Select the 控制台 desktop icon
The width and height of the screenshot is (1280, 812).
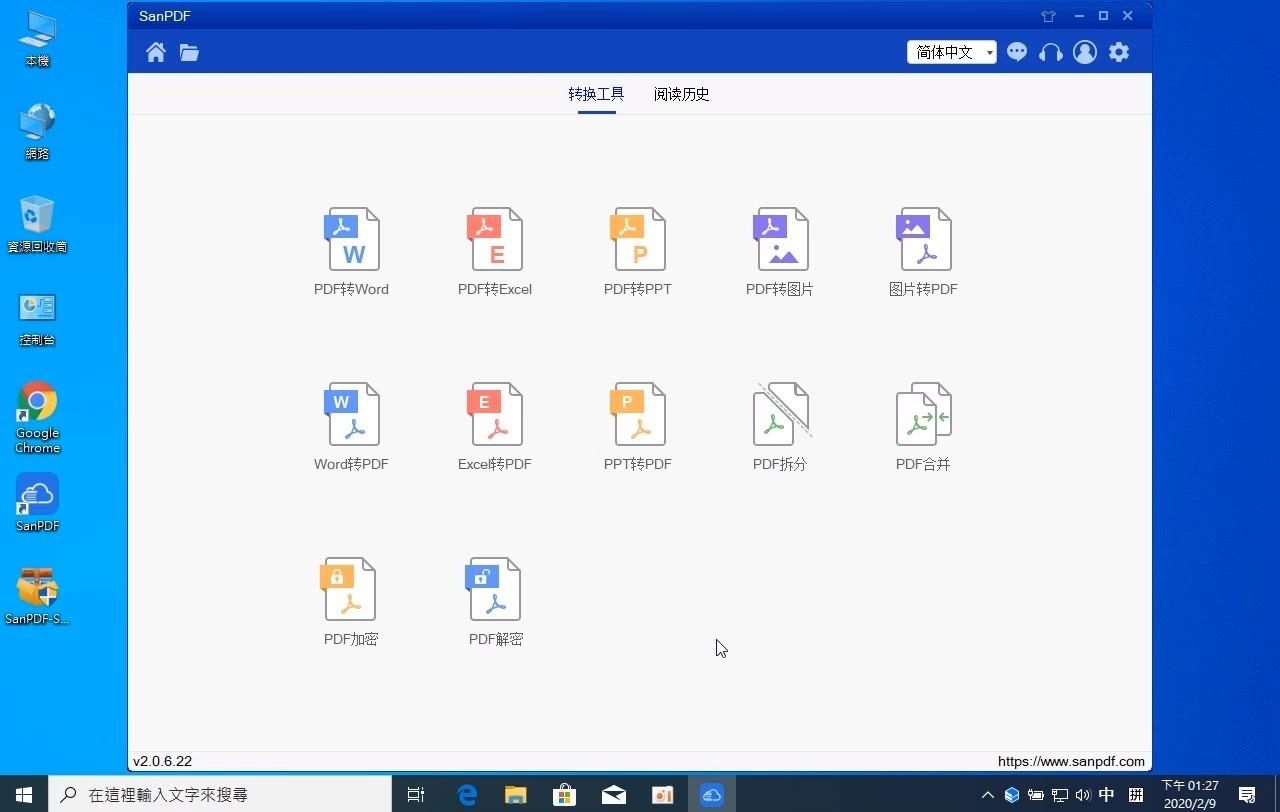tap(37, 318)
